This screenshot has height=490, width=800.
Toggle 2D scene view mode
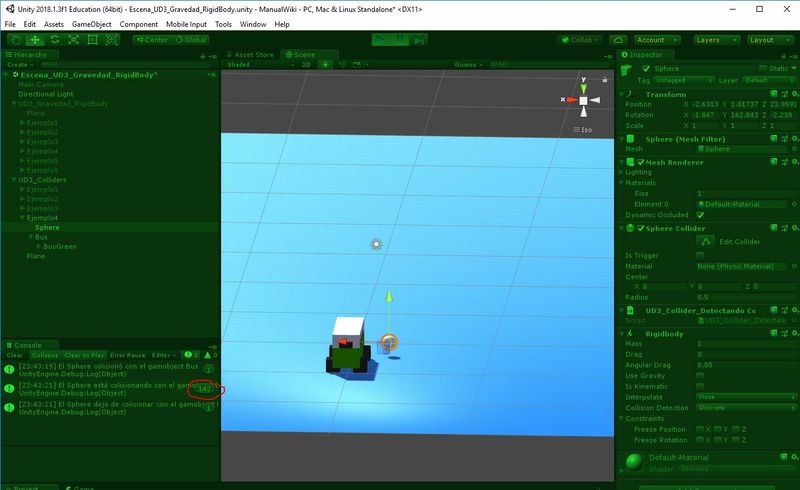[306, 64]
